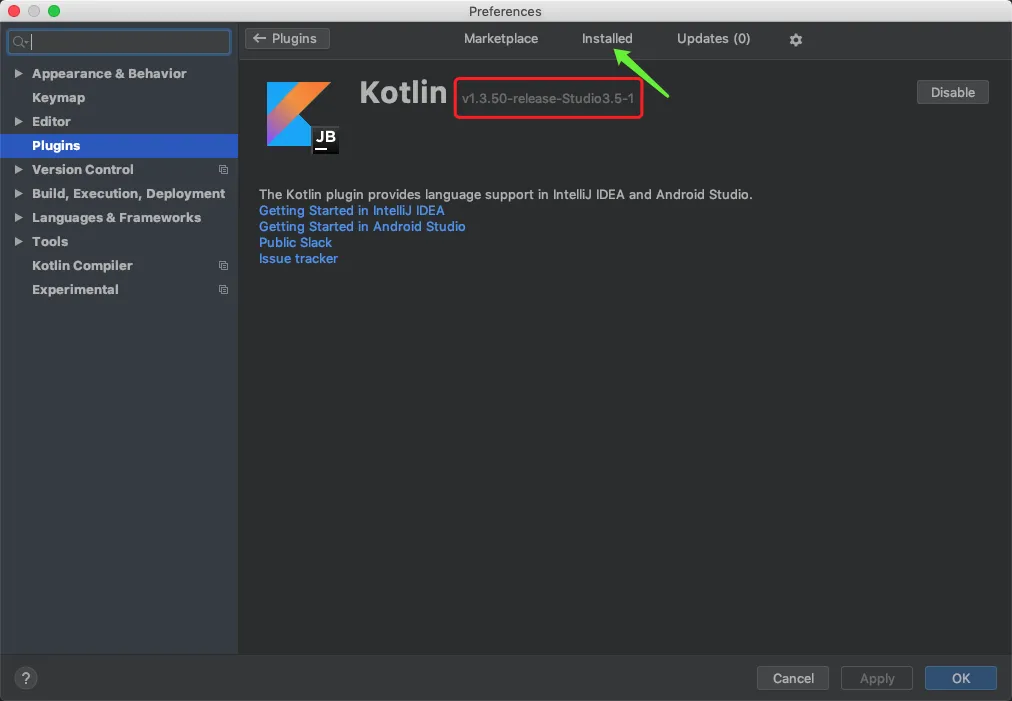
Task: Expand the Version Control arrow
Action: (x=19, y=169)
